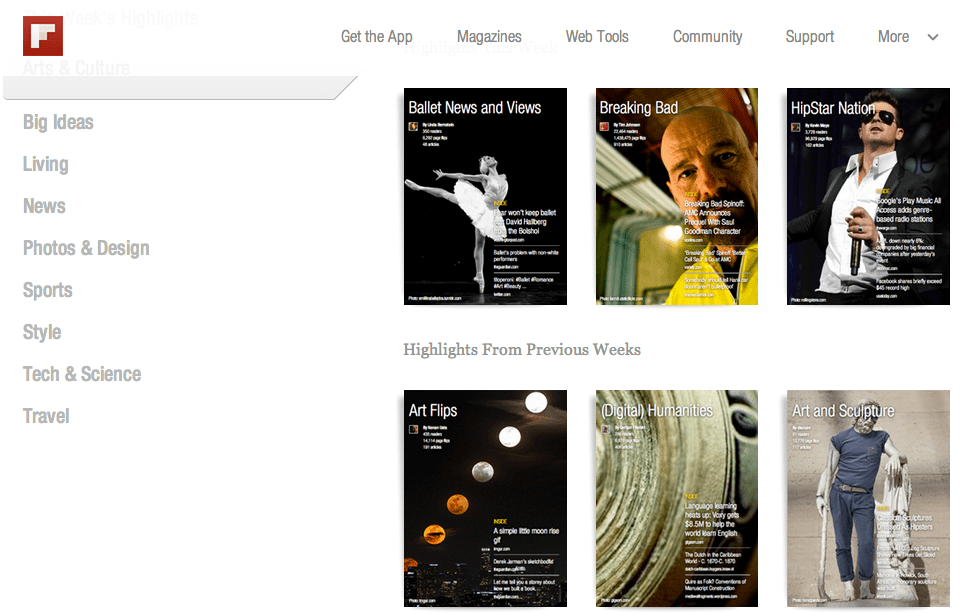Screen dimensions: 973x614
Task: Open the Ballet News and Views magazine cover
Action: pos(485,196)
